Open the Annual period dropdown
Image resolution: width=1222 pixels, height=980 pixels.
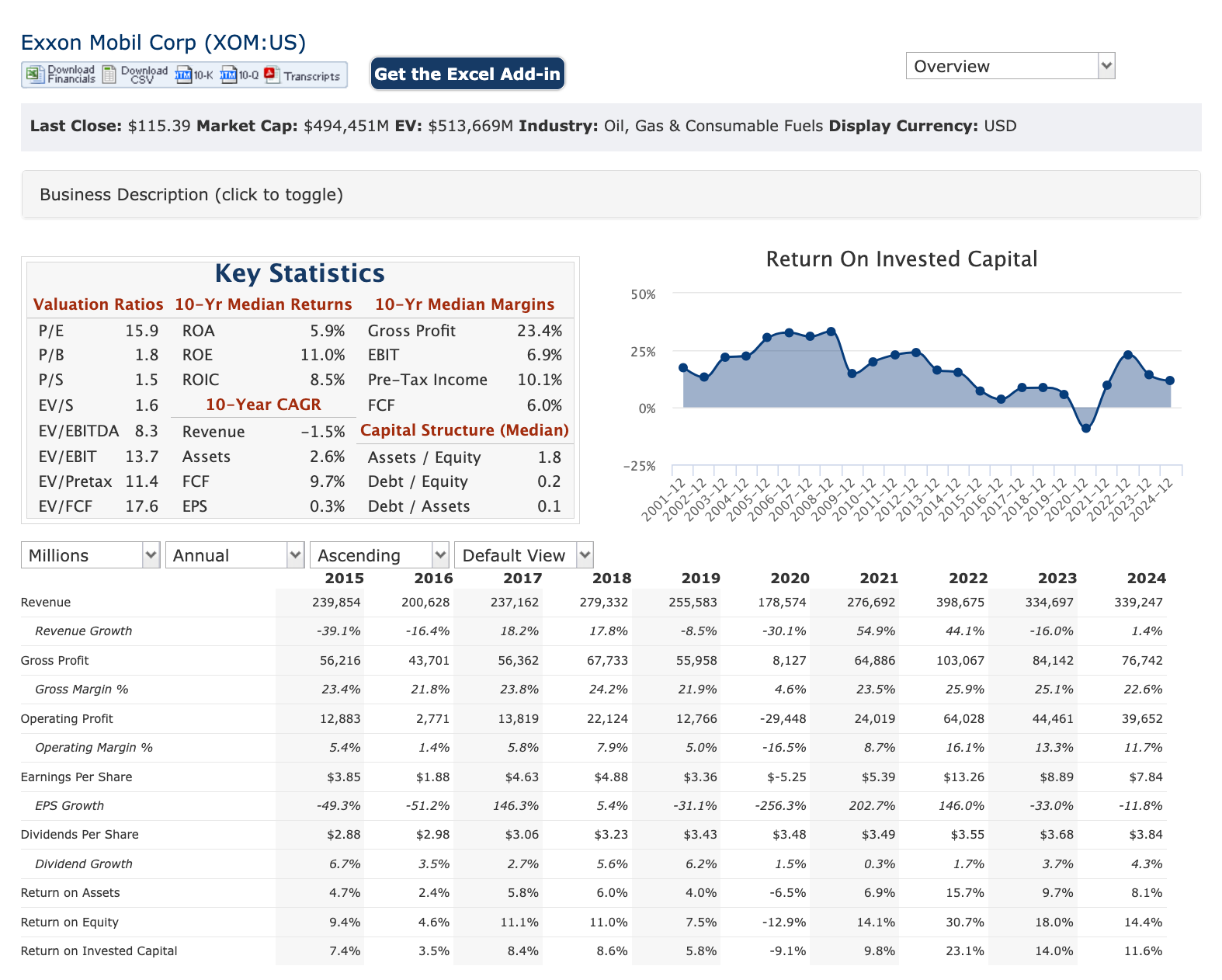234,555
